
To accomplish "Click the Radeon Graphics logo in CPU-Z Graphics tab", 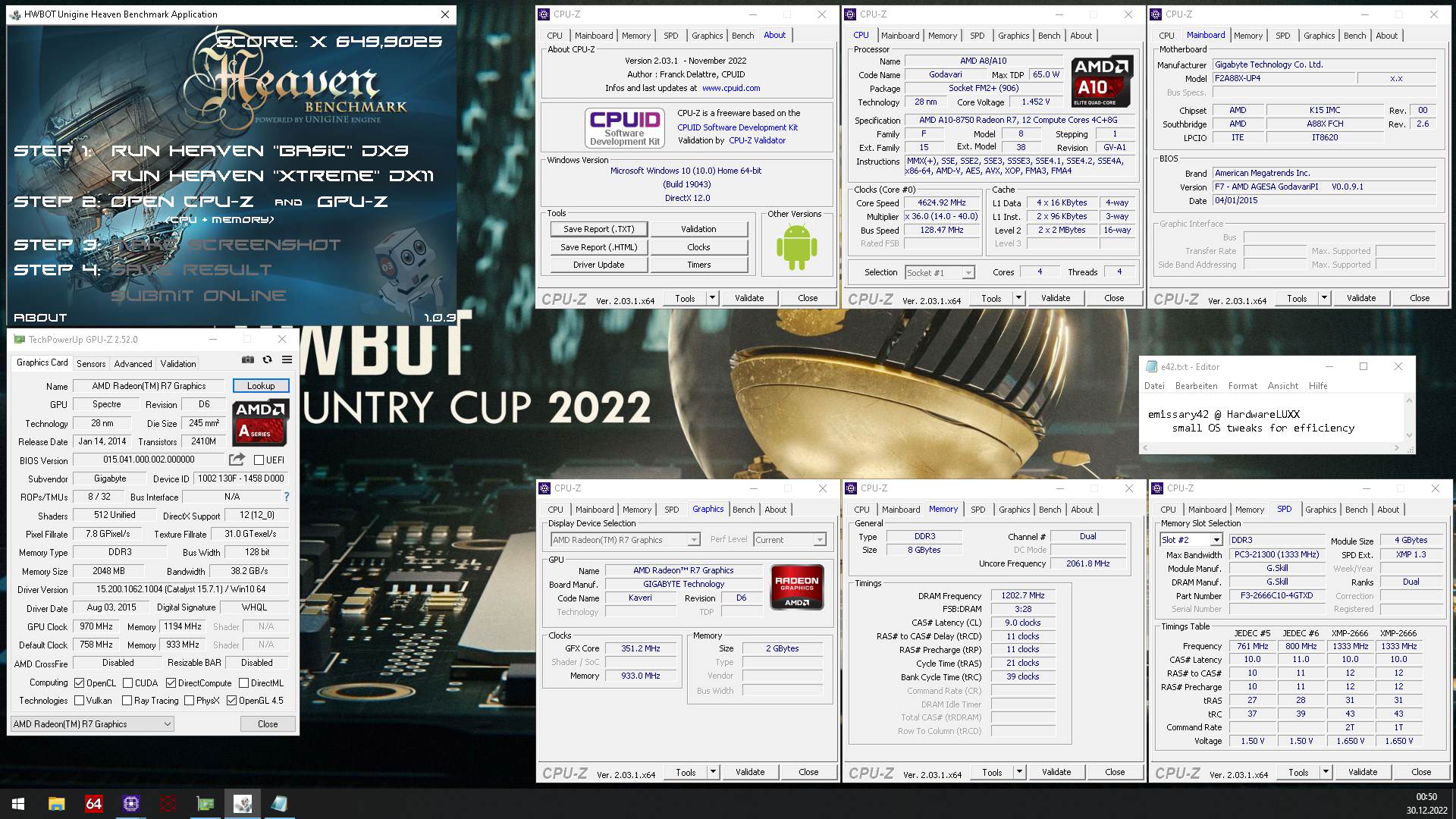I will pos(796,588).
